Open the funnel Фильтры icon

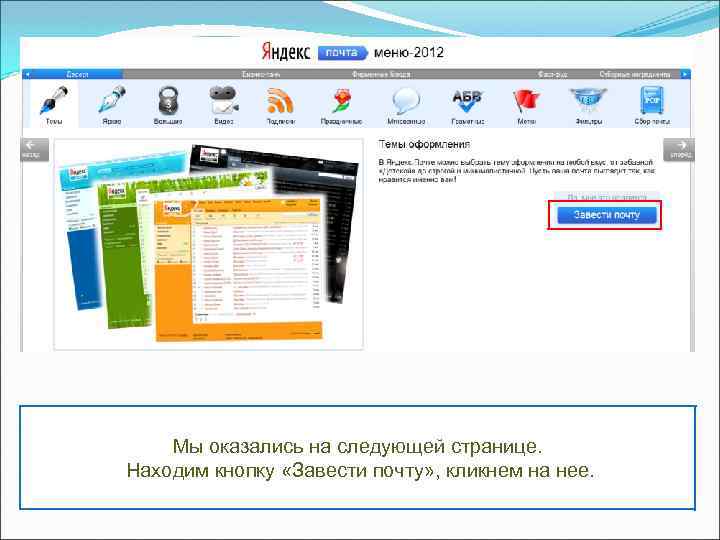[x=588, y=101]
